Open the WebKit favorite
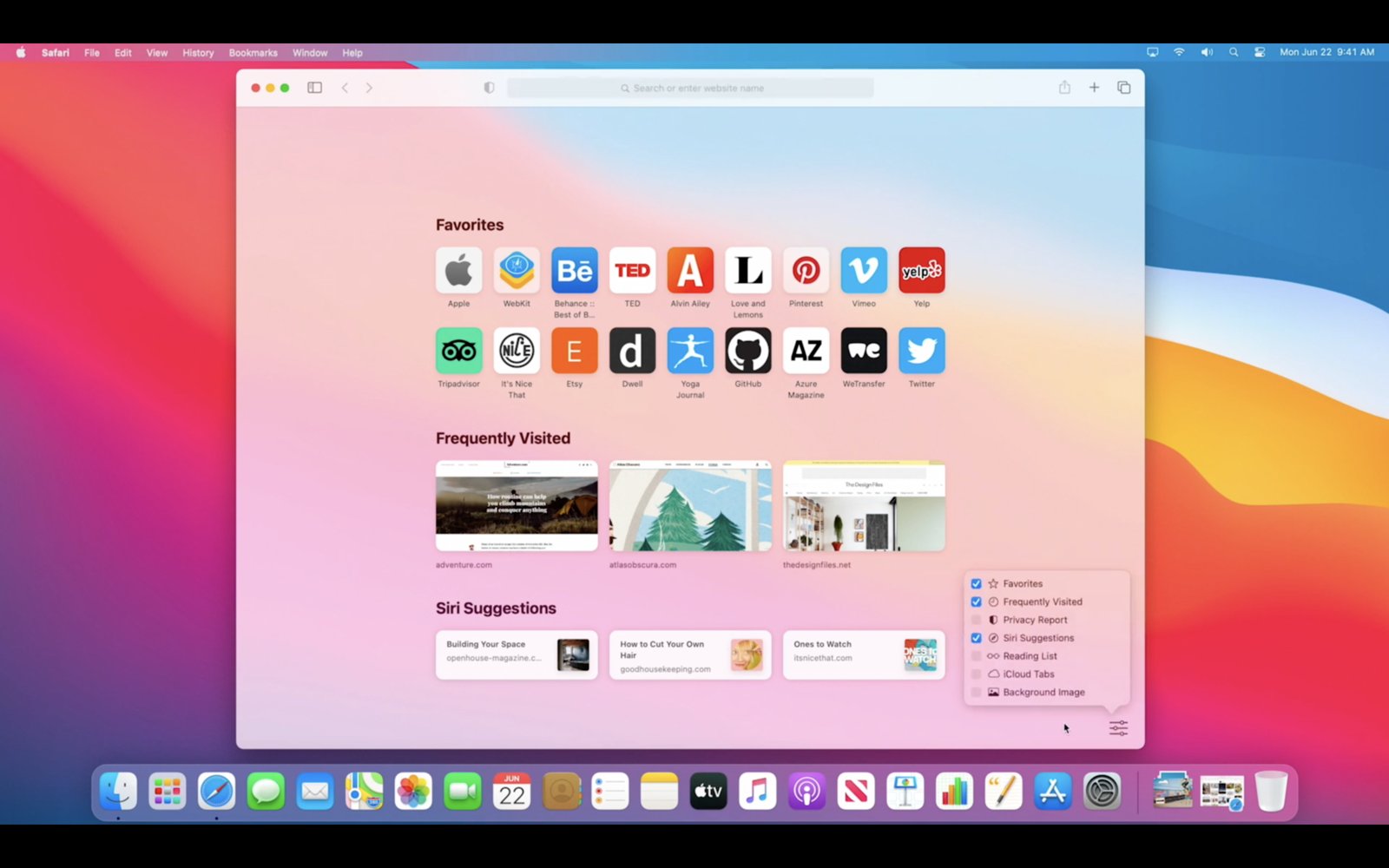The height and width of the screenshot is (868, 1389). (517, 271)
